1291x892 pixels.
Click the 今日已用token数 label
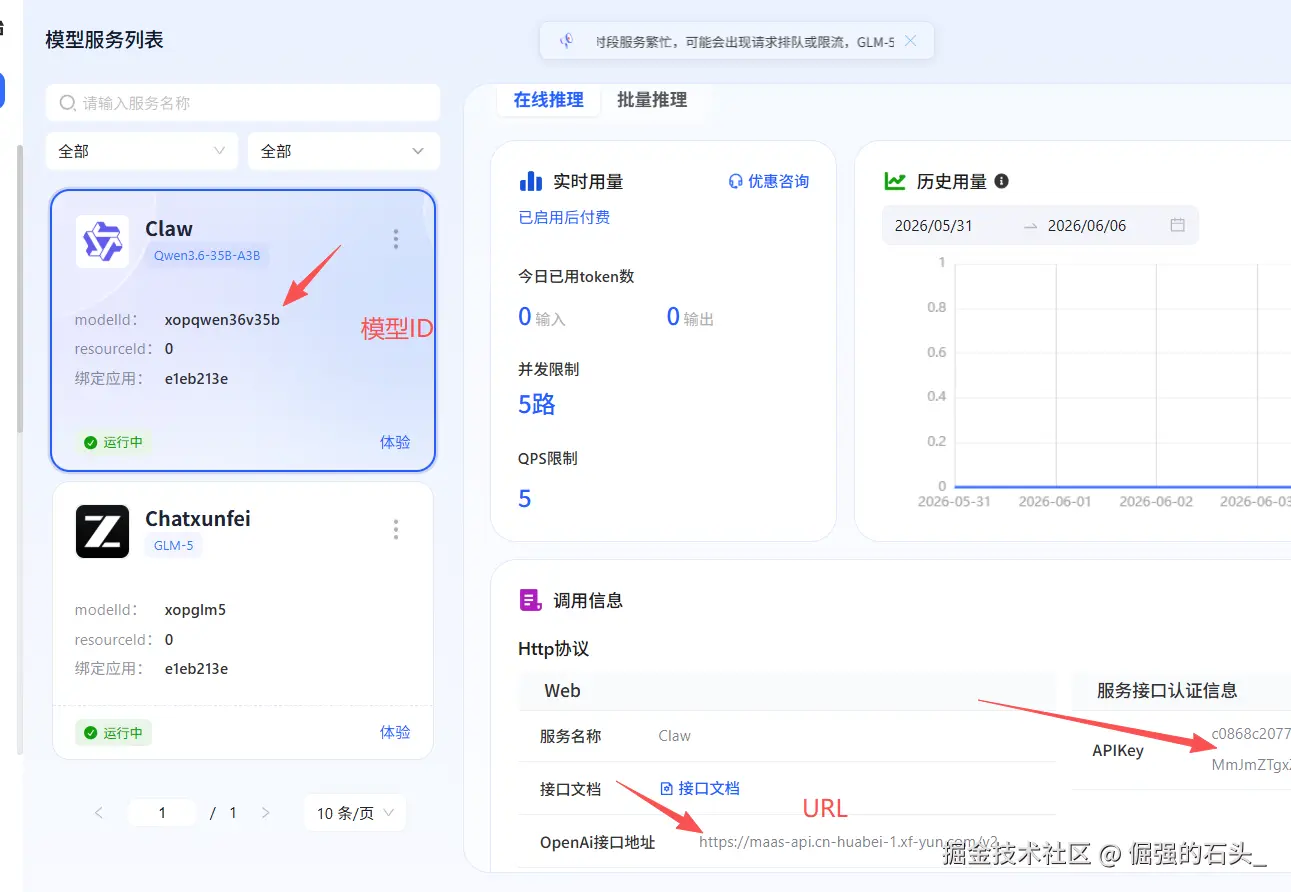(576, 276)
